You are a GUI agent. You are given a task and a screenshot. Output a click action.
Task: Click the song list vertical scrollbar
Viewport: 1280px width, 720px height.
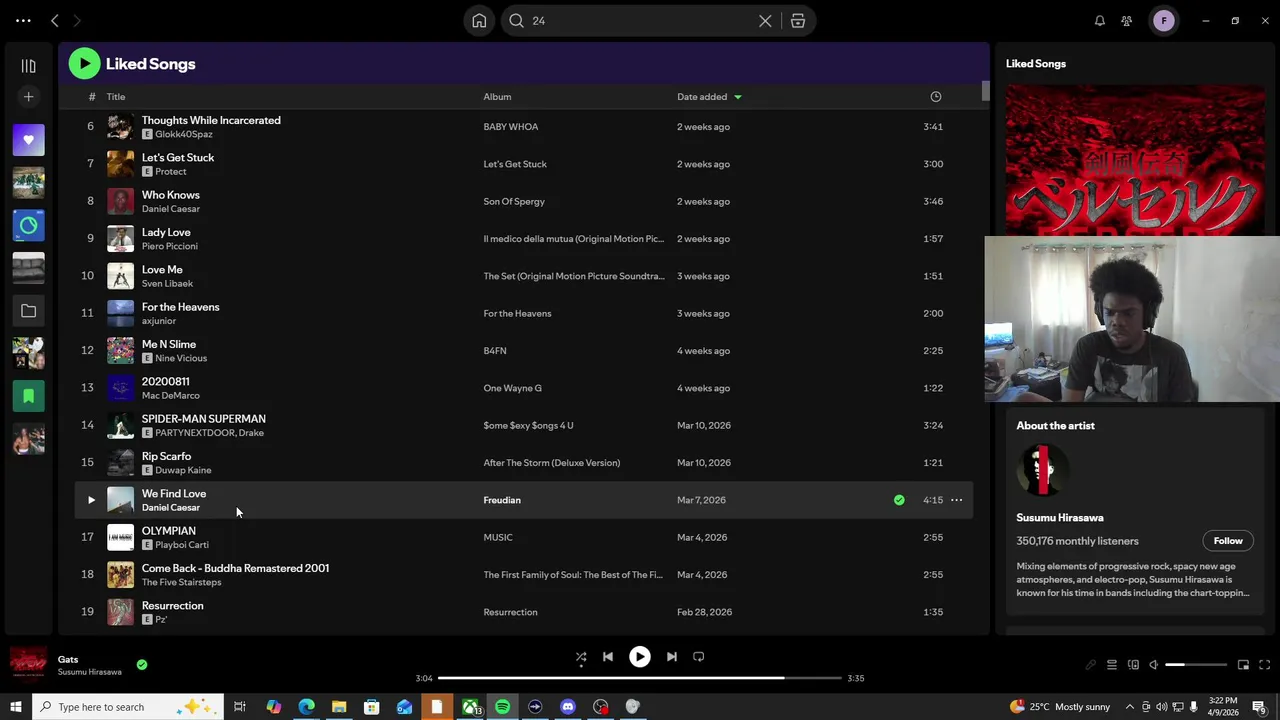pos(985,91)
